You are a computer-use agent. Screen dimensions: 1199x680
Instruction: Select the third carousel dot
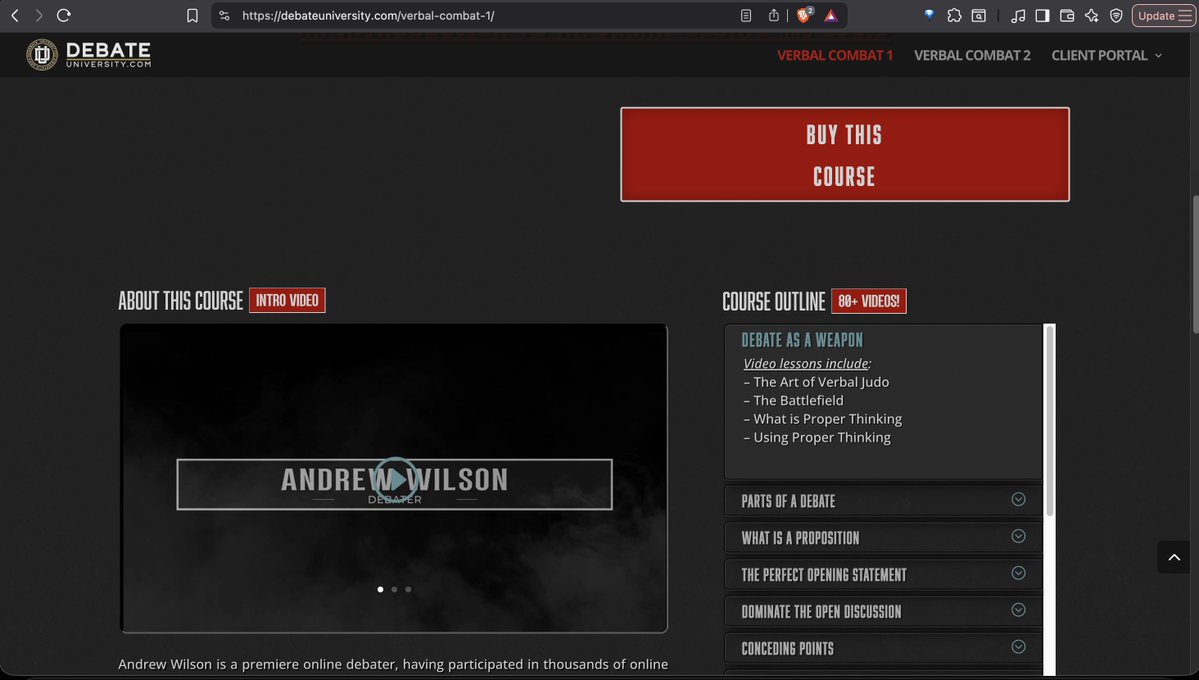tap(408, 589)
